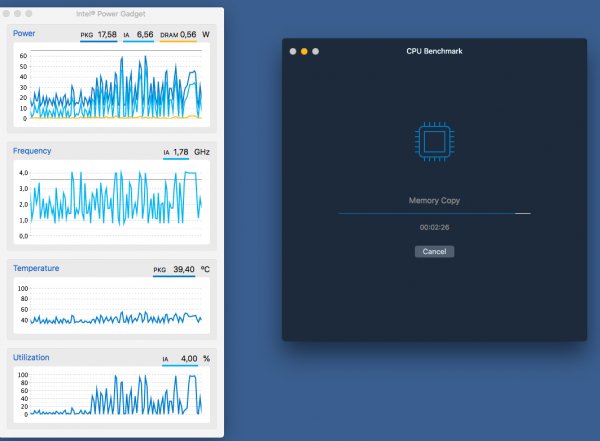Click the Temperature section title

(x=36, y=268)
